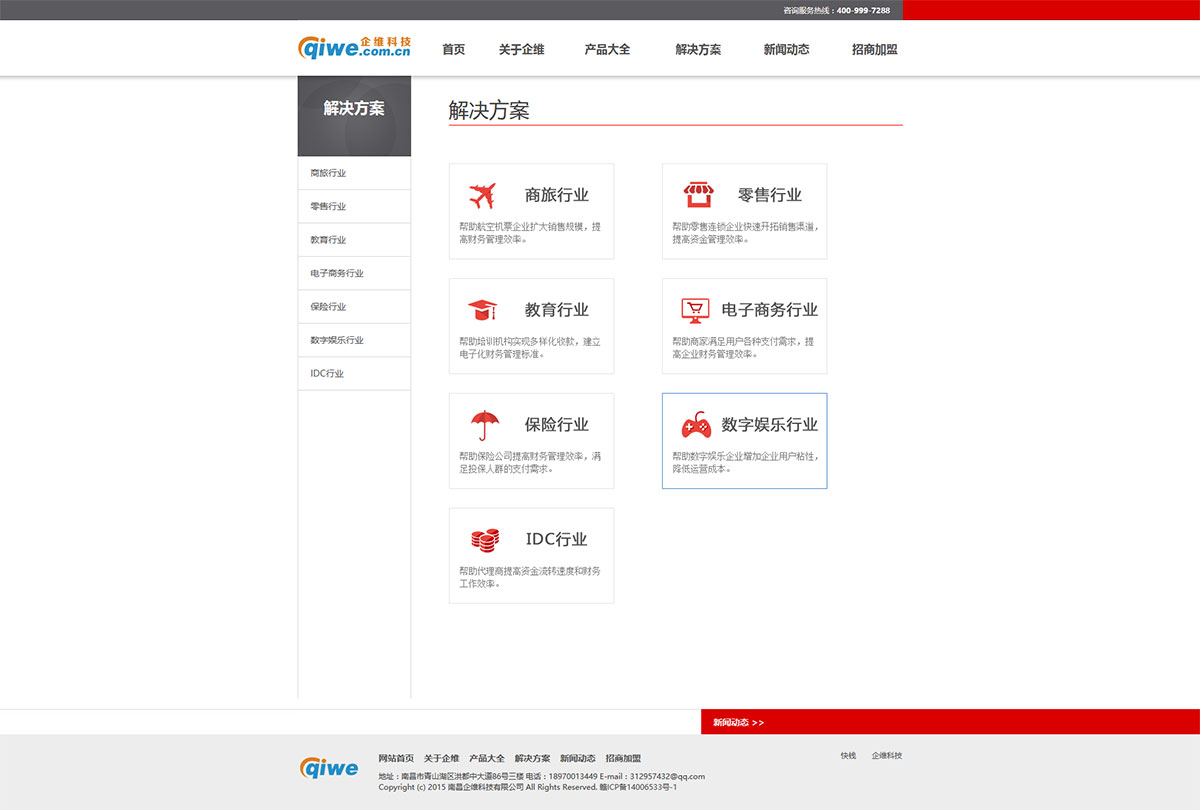Click the qiwe logo in the footer

click(328, 767)
